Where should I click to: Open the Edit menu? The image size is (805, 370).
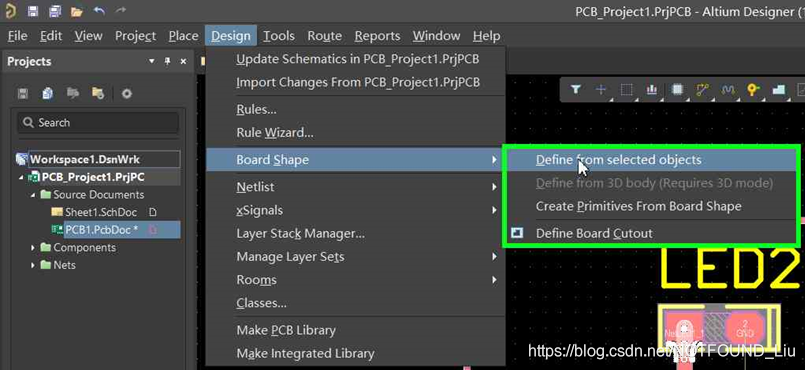coord(51,36)
